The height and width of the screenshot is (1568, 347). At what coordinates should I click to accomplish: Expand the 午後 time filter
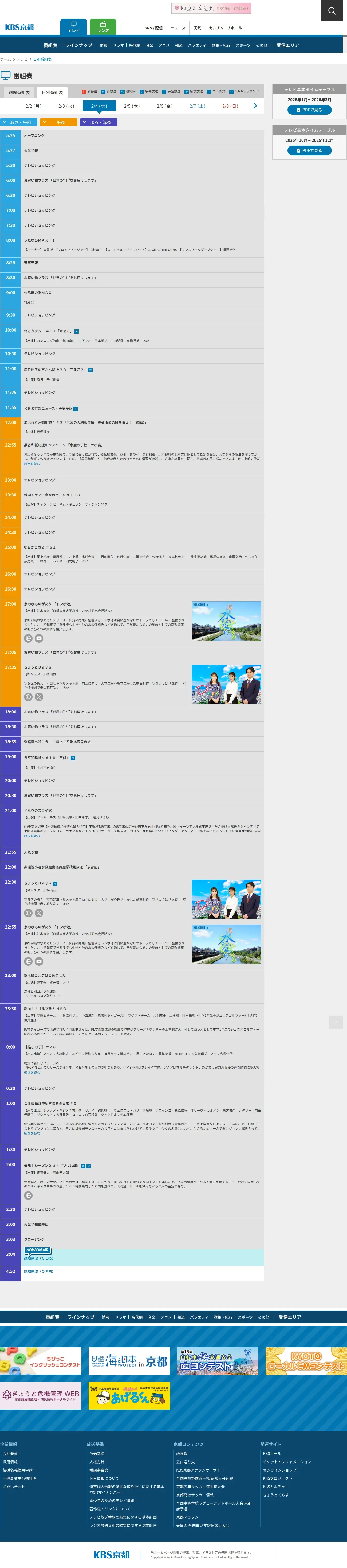(x=59, y=122)
